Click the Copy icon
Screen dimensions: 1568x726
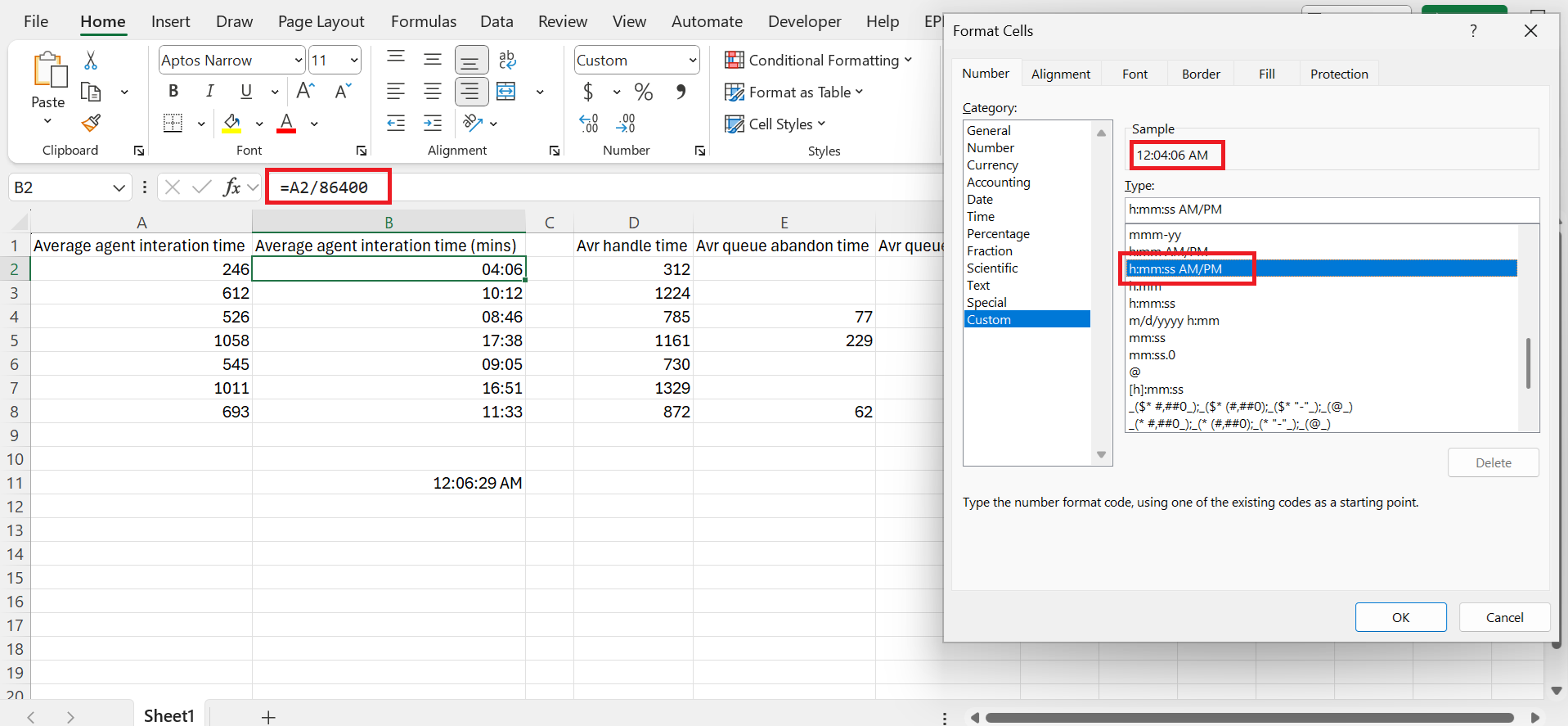(91, 92)
